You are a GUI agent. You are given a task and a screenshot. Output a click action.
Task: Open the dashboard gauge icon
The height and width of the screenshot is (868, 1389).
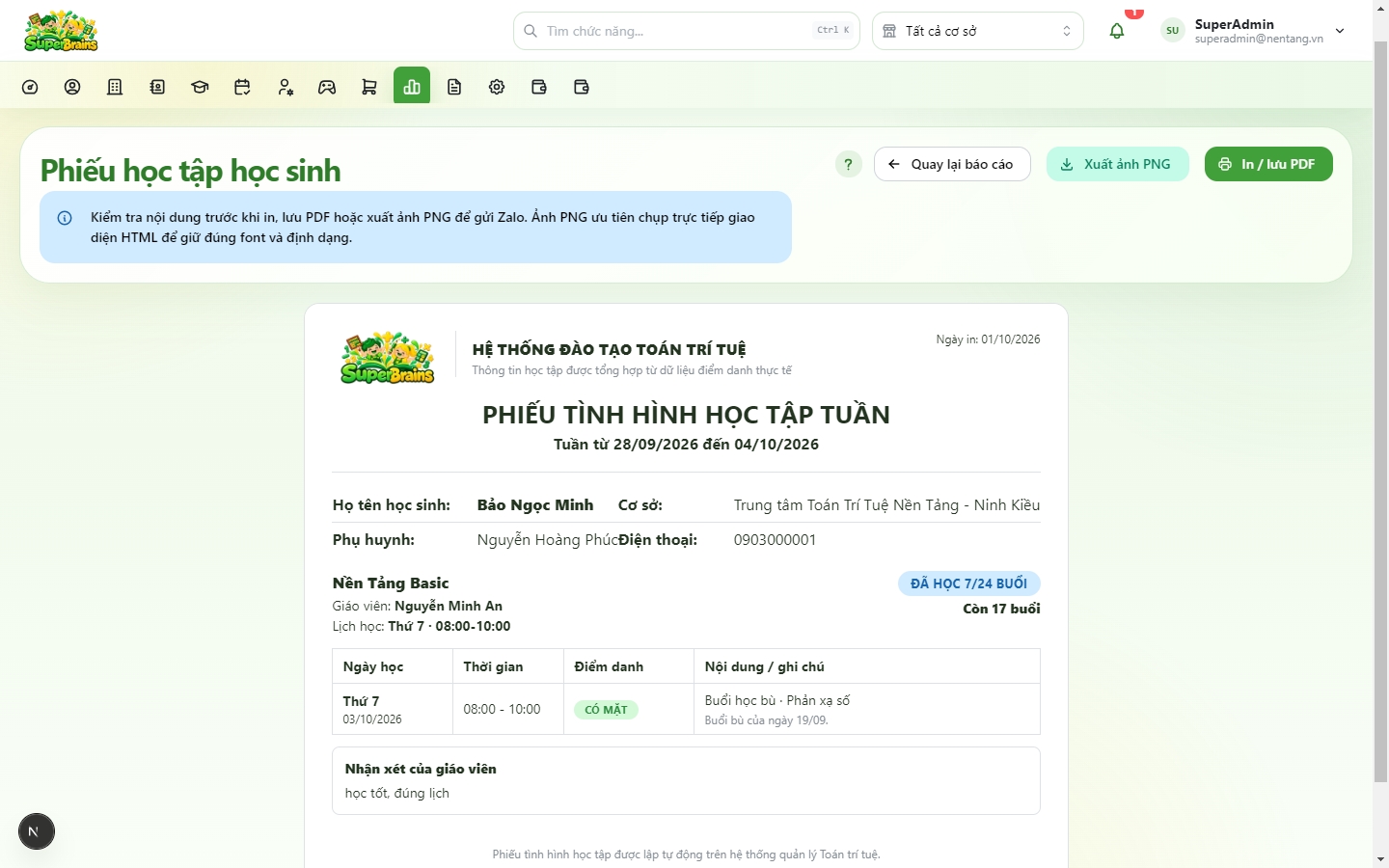click(30, 87)
